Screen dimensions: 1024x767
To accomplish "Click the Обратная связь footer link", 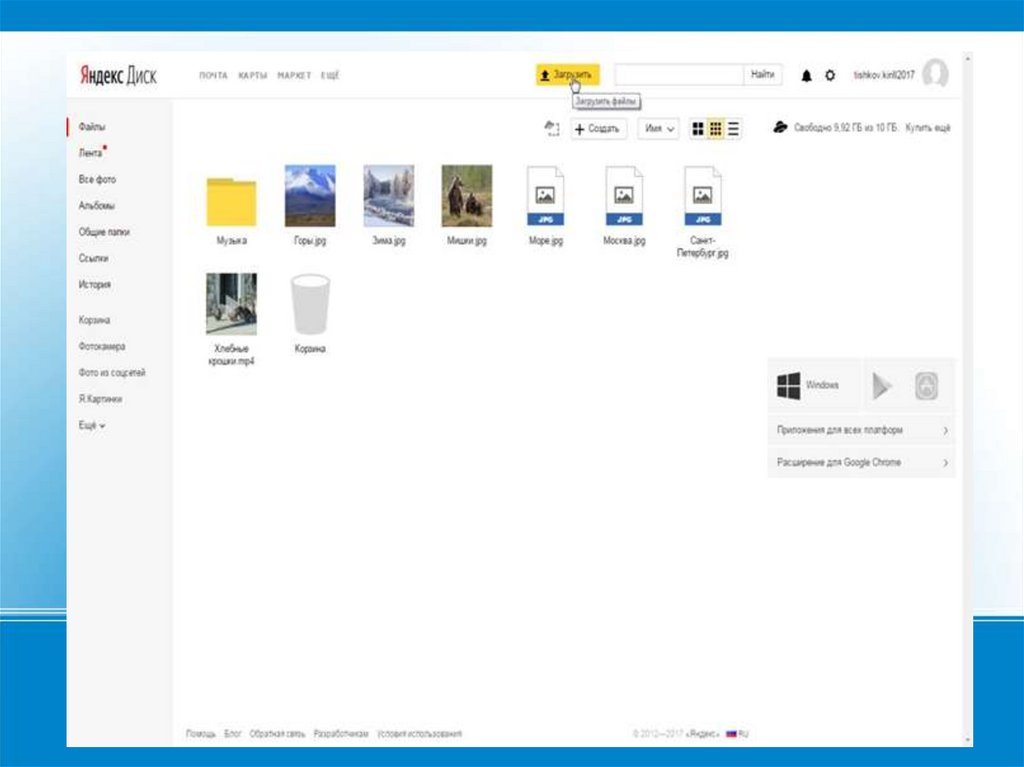I will click(x=277, y=734).
